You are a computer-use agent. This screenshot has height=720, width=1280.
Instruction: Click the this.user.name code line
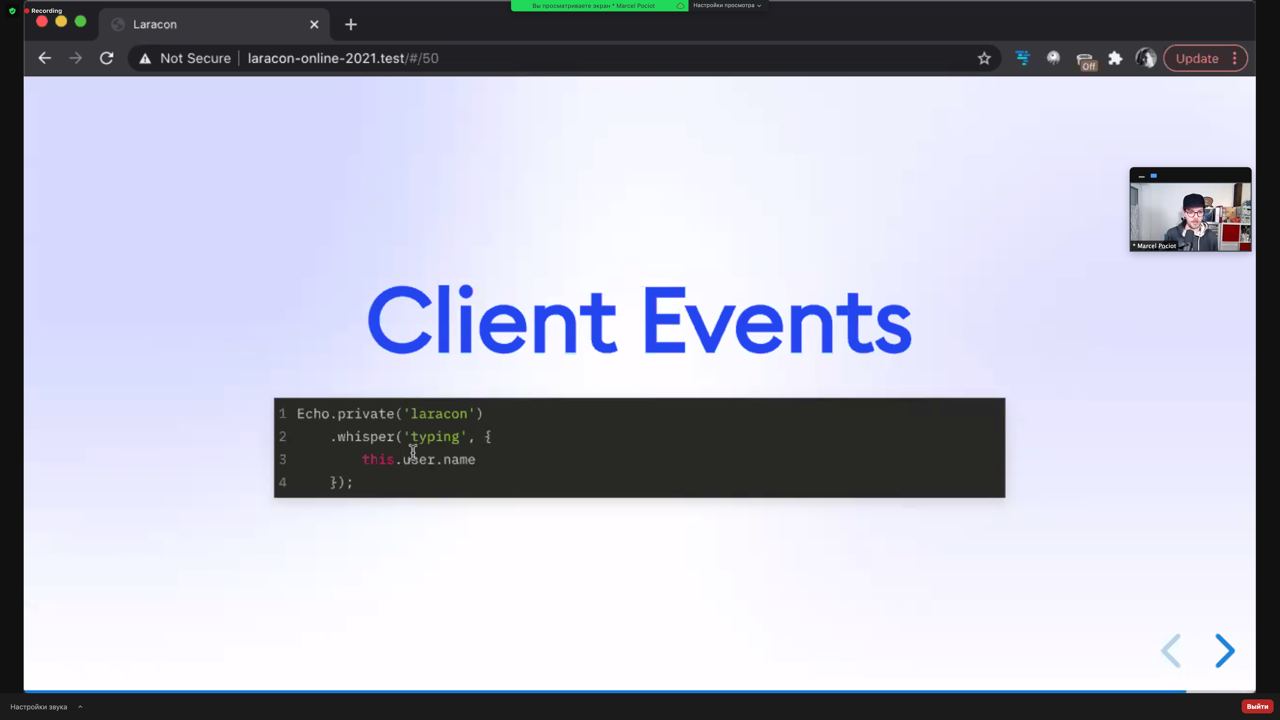[418, 460]
